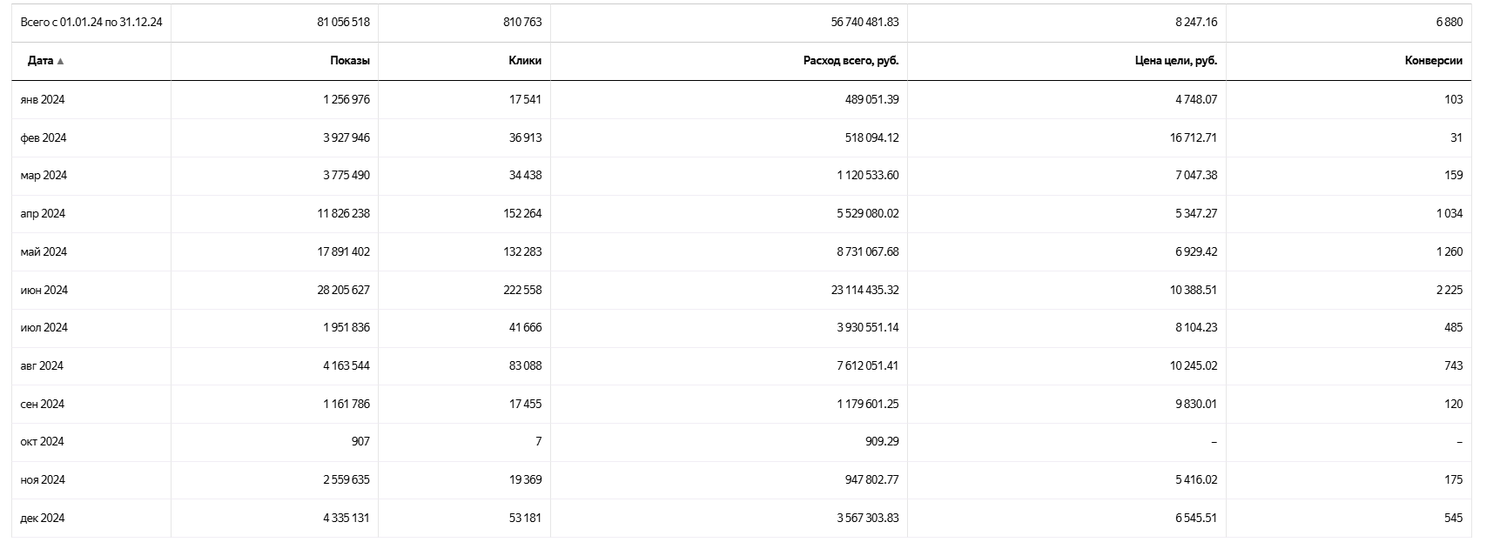Select the мар 2024 date cell
This screenshot has width=1500, height=549.
[x=43, y=176]
